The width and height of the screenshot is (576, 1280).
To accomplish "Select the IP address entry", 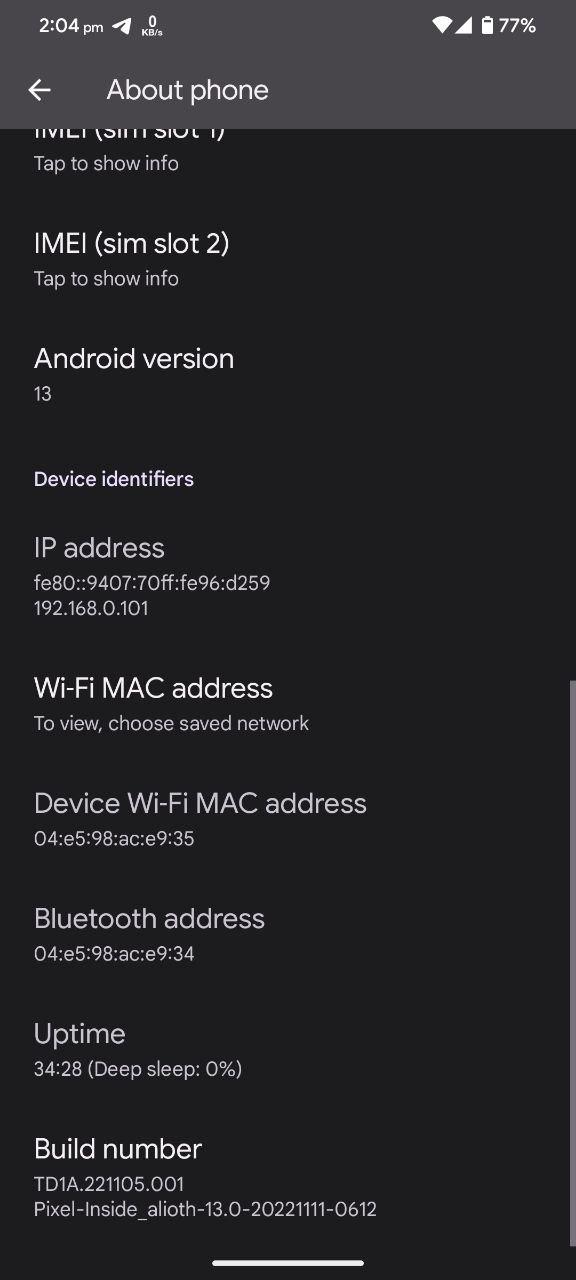I will 288,576.
